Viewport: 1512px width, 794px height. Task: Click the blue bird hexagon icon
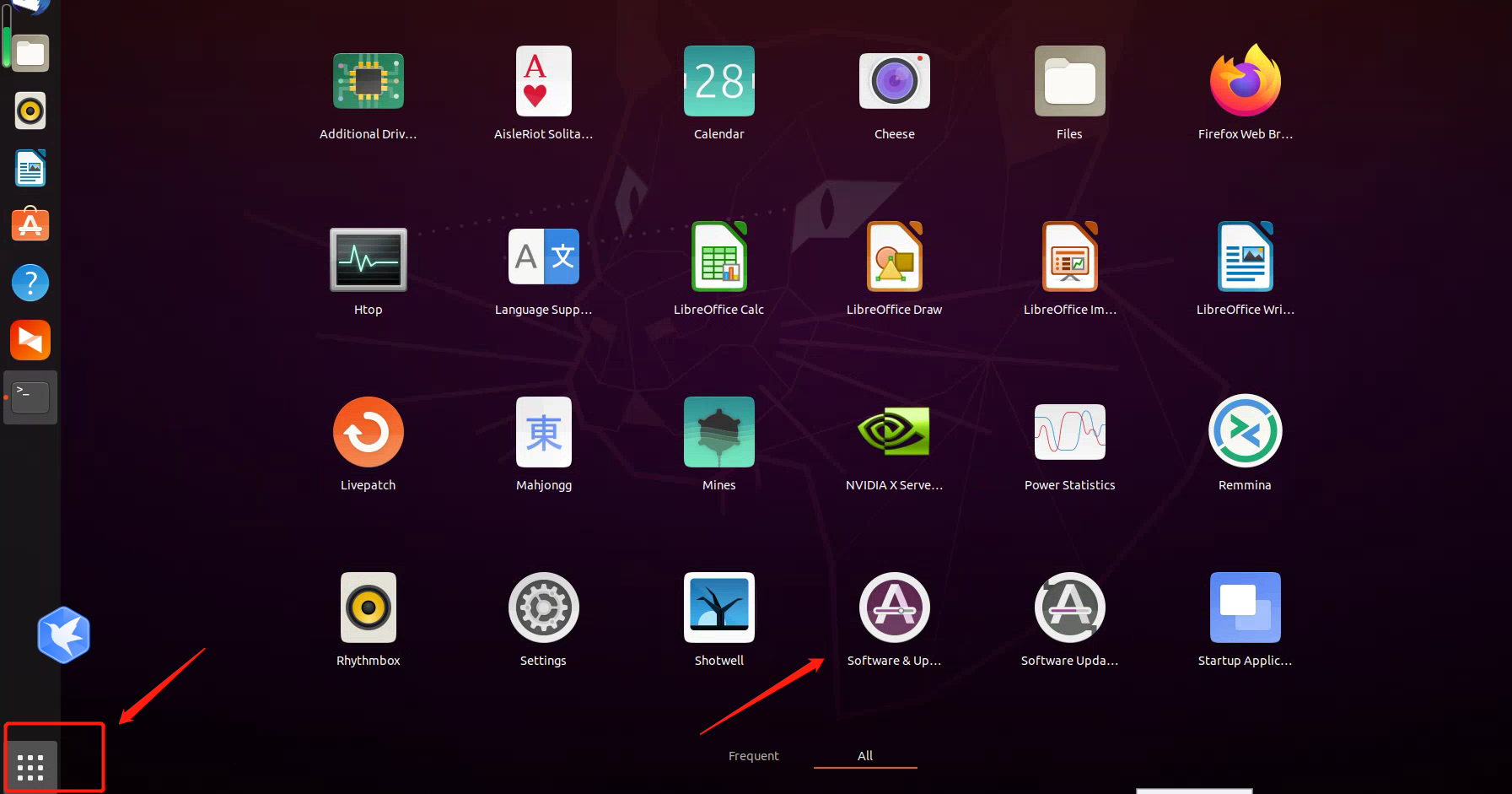coord(64,635)
